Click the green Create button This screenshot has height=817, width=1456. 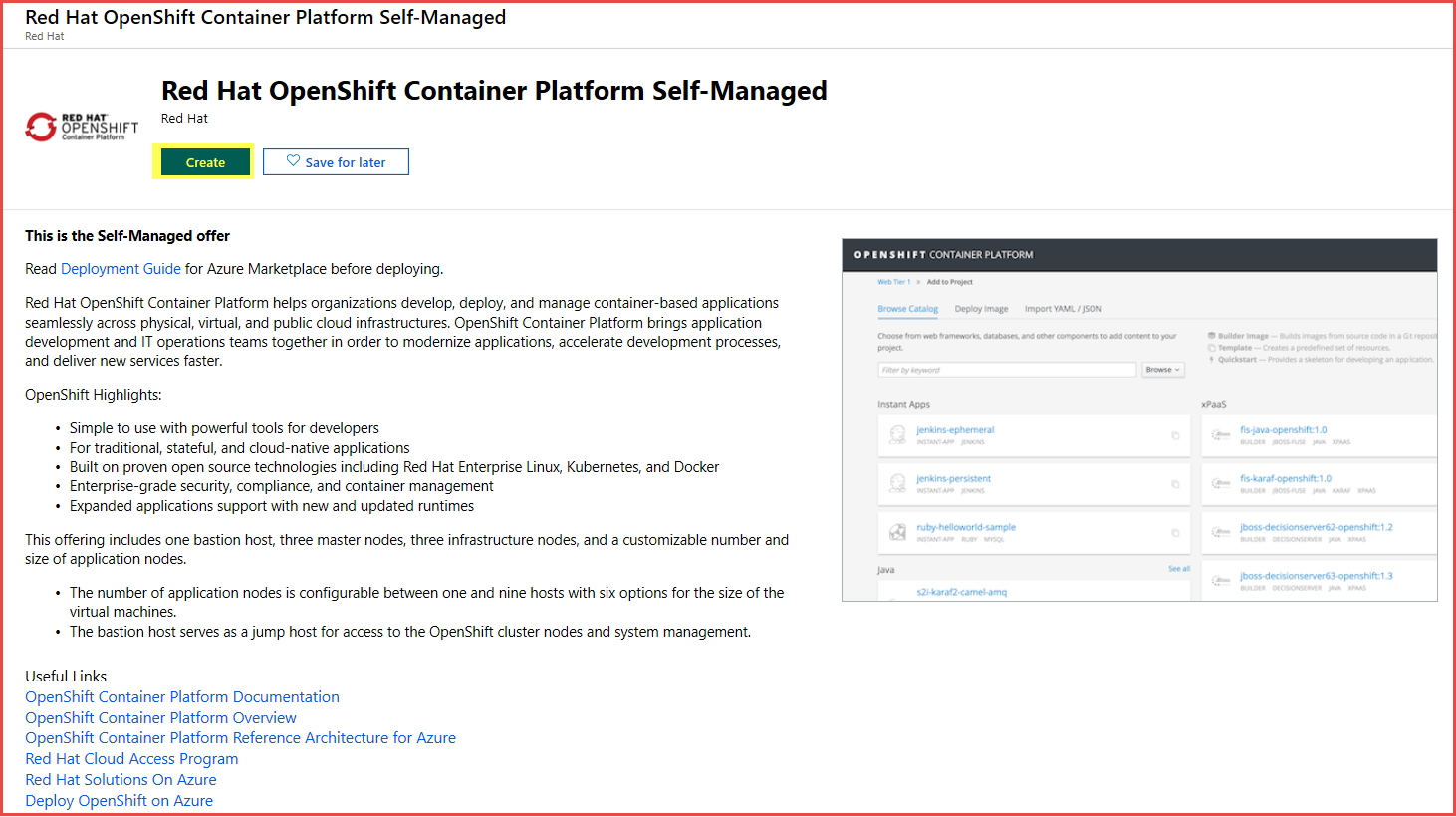205,162
